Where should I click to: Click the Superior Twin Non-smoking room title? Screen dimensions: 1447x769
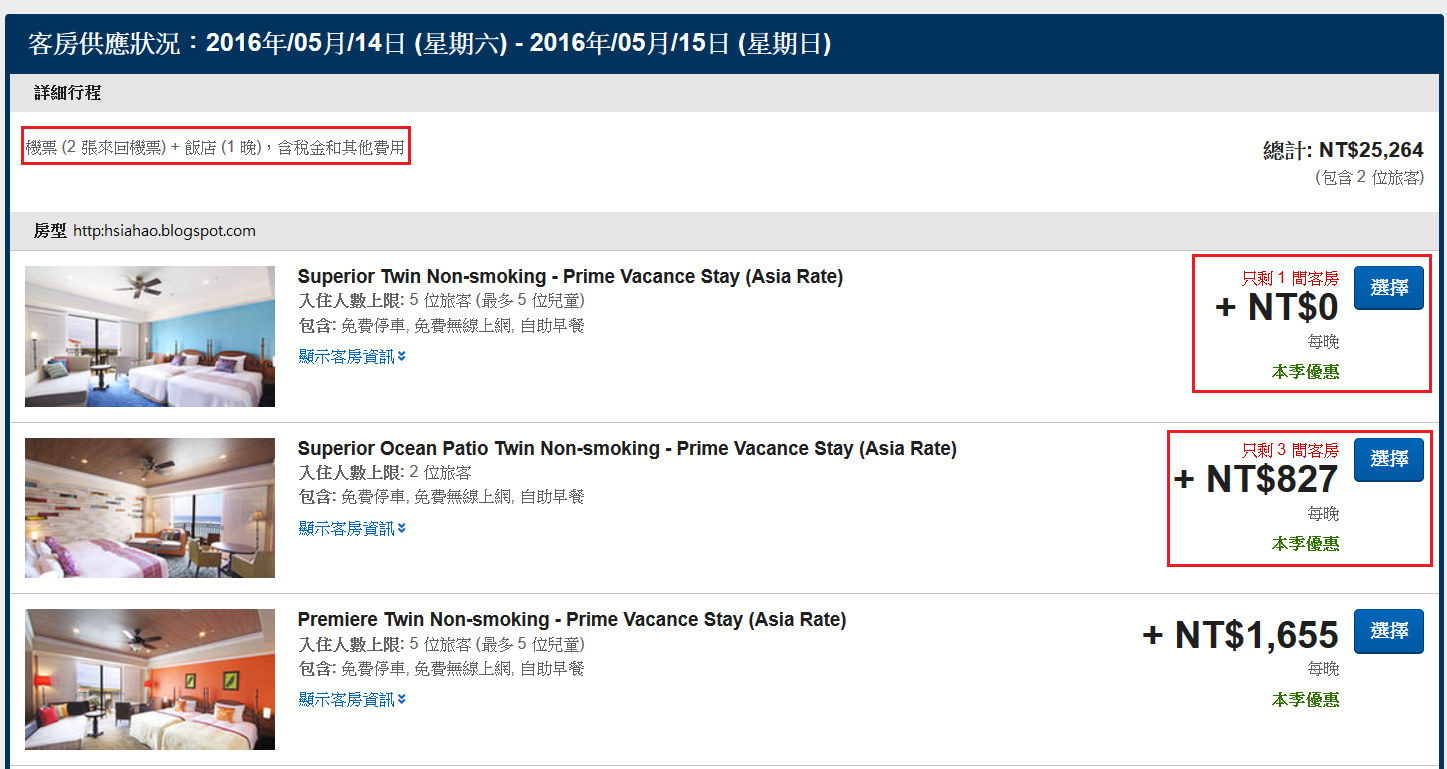[x=570, y=277]
